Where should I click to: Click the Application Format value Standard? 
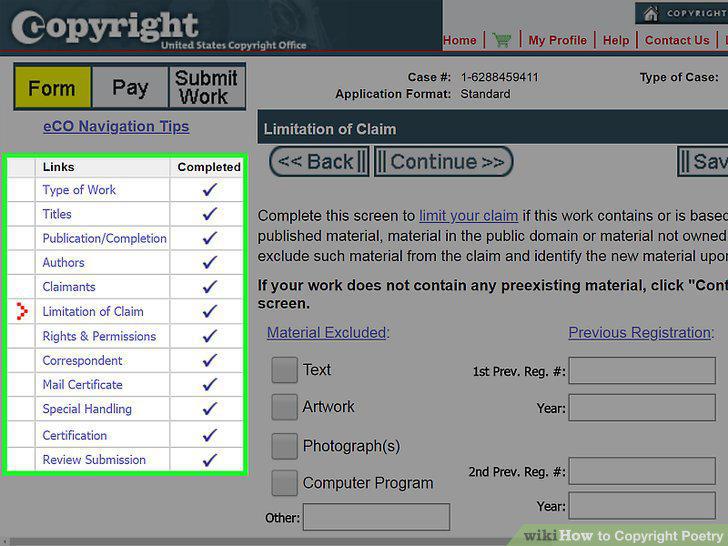click(x=485, y=94)
